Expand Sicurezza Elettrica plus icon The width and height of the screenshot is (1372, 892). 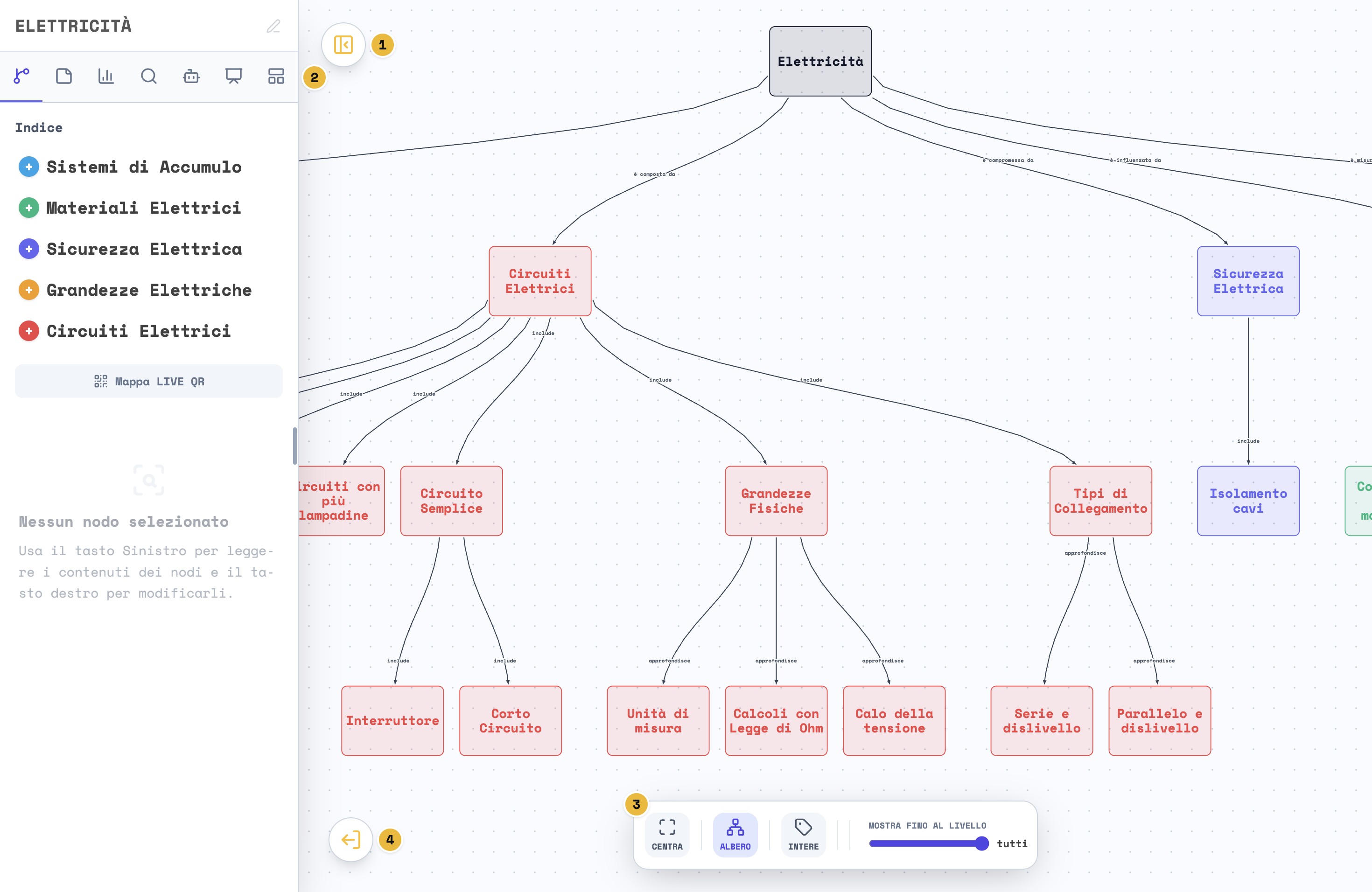pyautogui.click(x=29, y=249)
